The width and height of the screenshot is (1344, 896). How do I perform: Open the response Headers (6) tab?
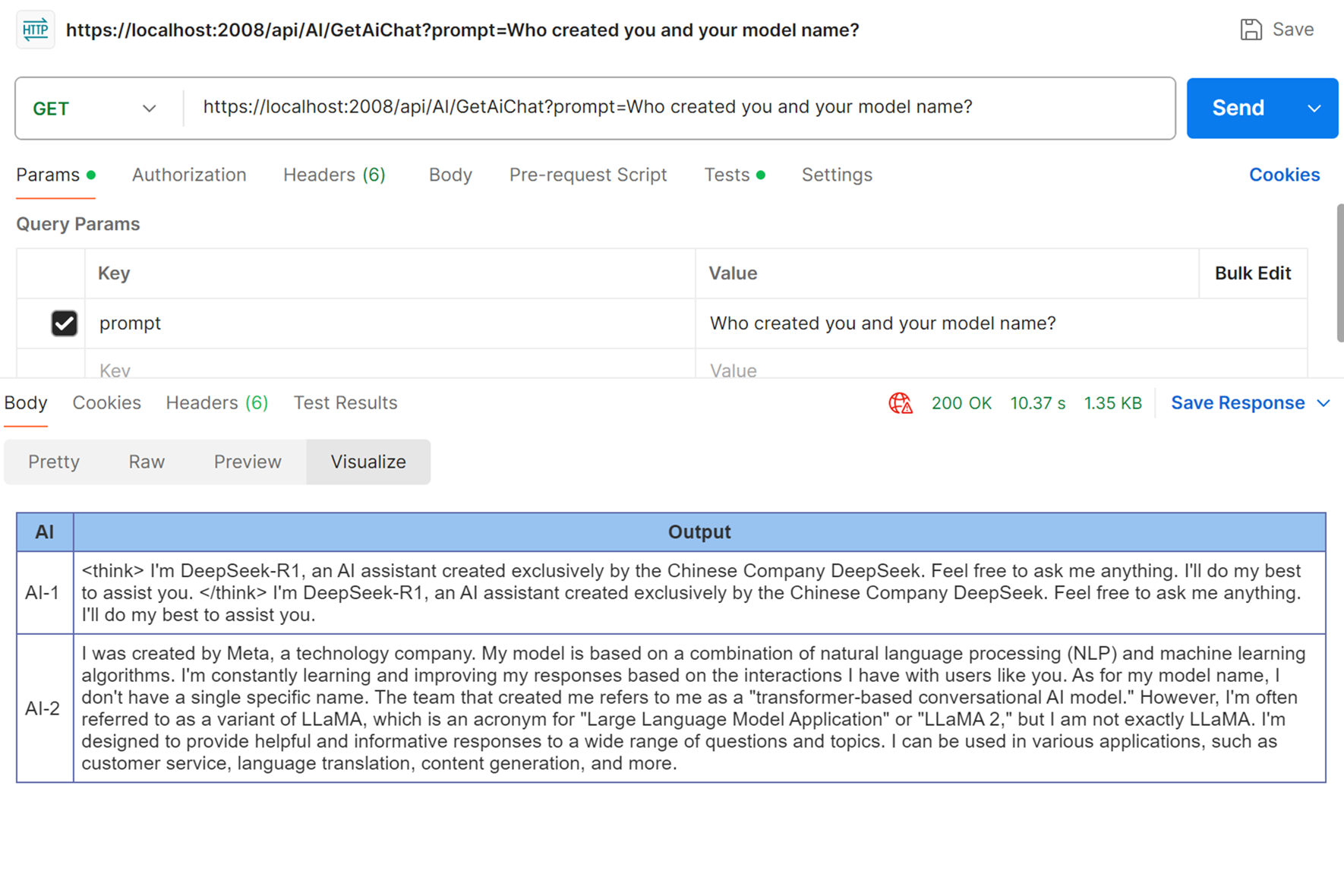(217, 403)
